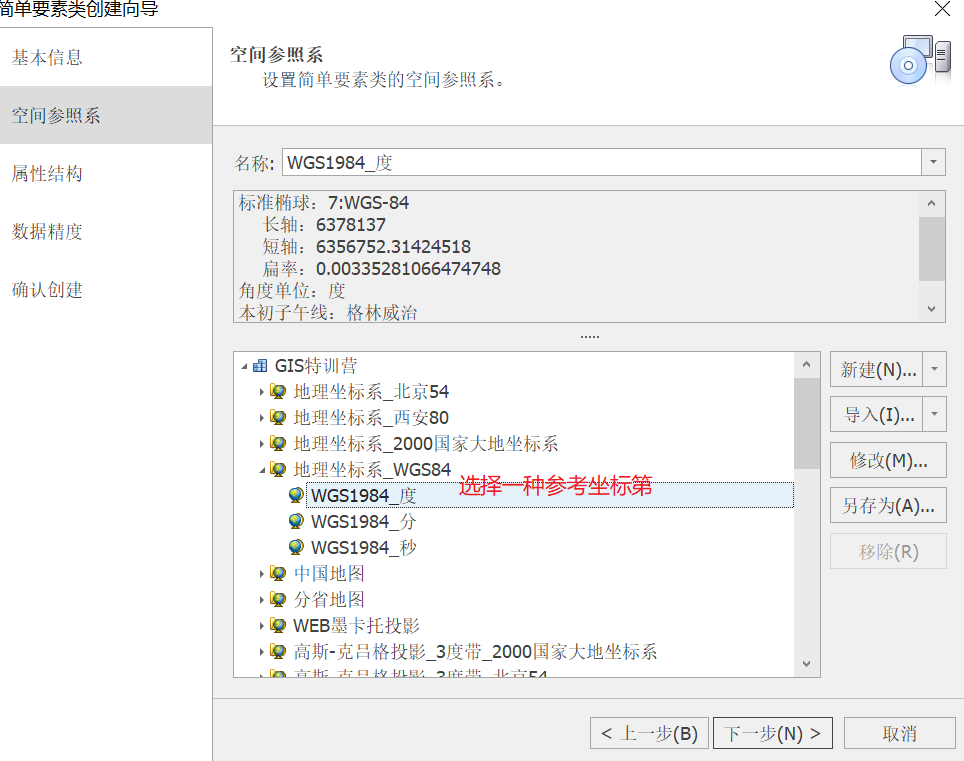The width and height of the screenshot is (964, 761).
Task: Click the splitter dots between the panels
Action: pyautogui.click(x=590, y=337)
